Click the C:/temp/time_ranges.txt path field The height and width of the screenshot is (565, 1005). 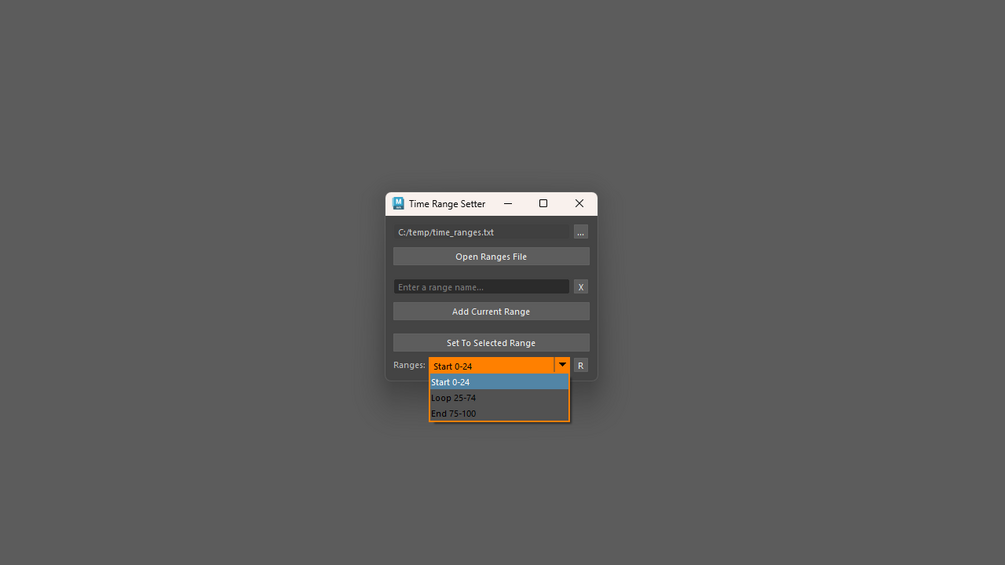coord(481,232)
